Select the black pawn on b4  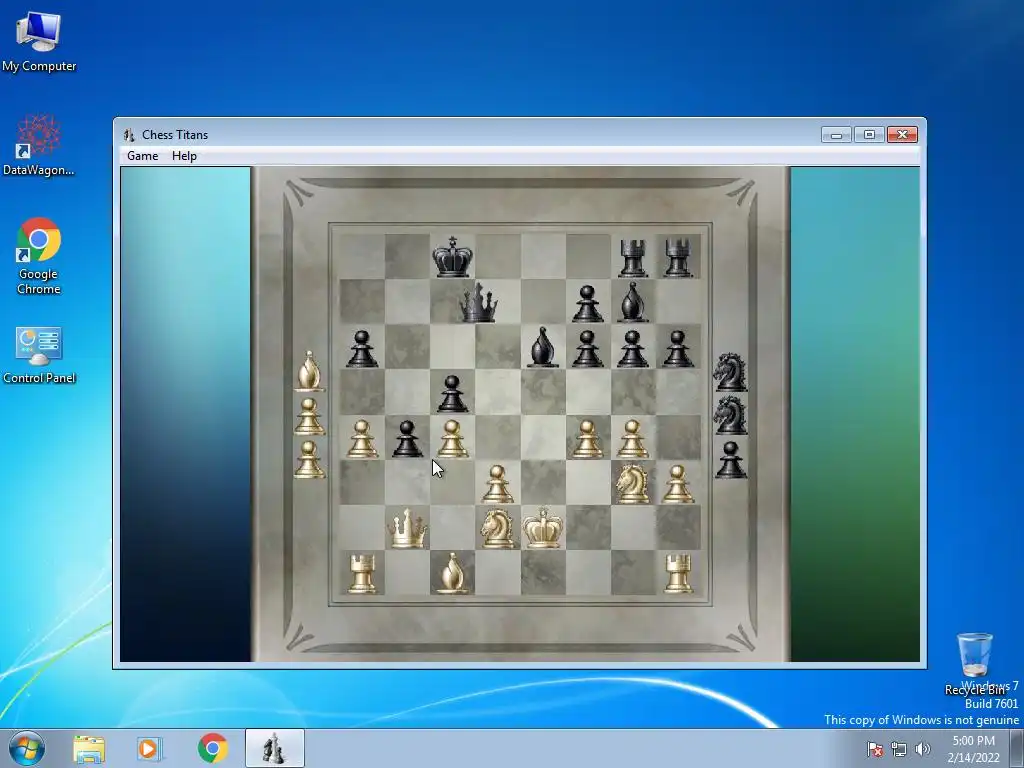pyautogui.click(x=408, y=438)
